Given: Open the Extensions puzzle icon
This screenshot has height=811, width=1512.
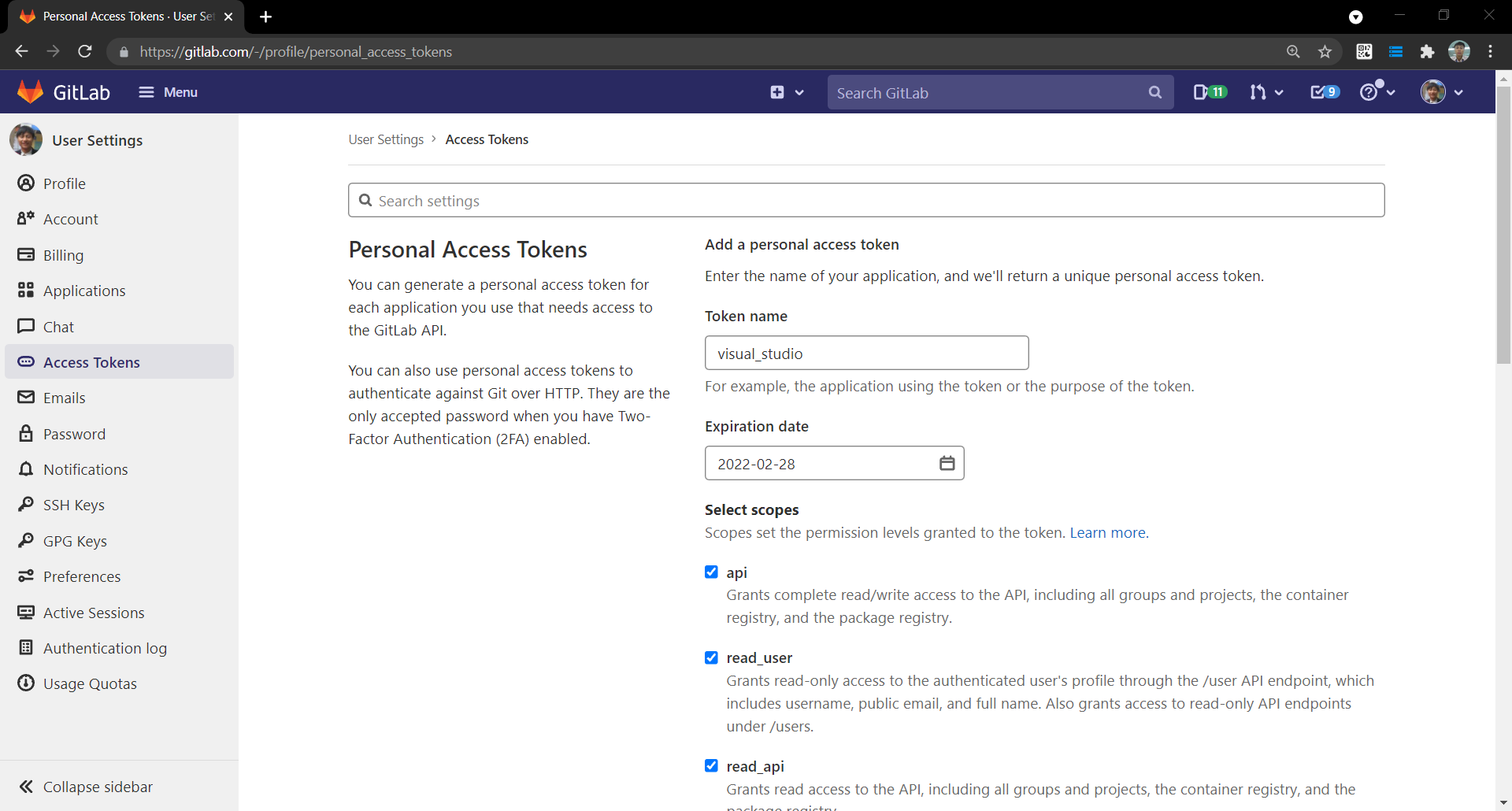Looking at the screenshot, I should 1427,51.
